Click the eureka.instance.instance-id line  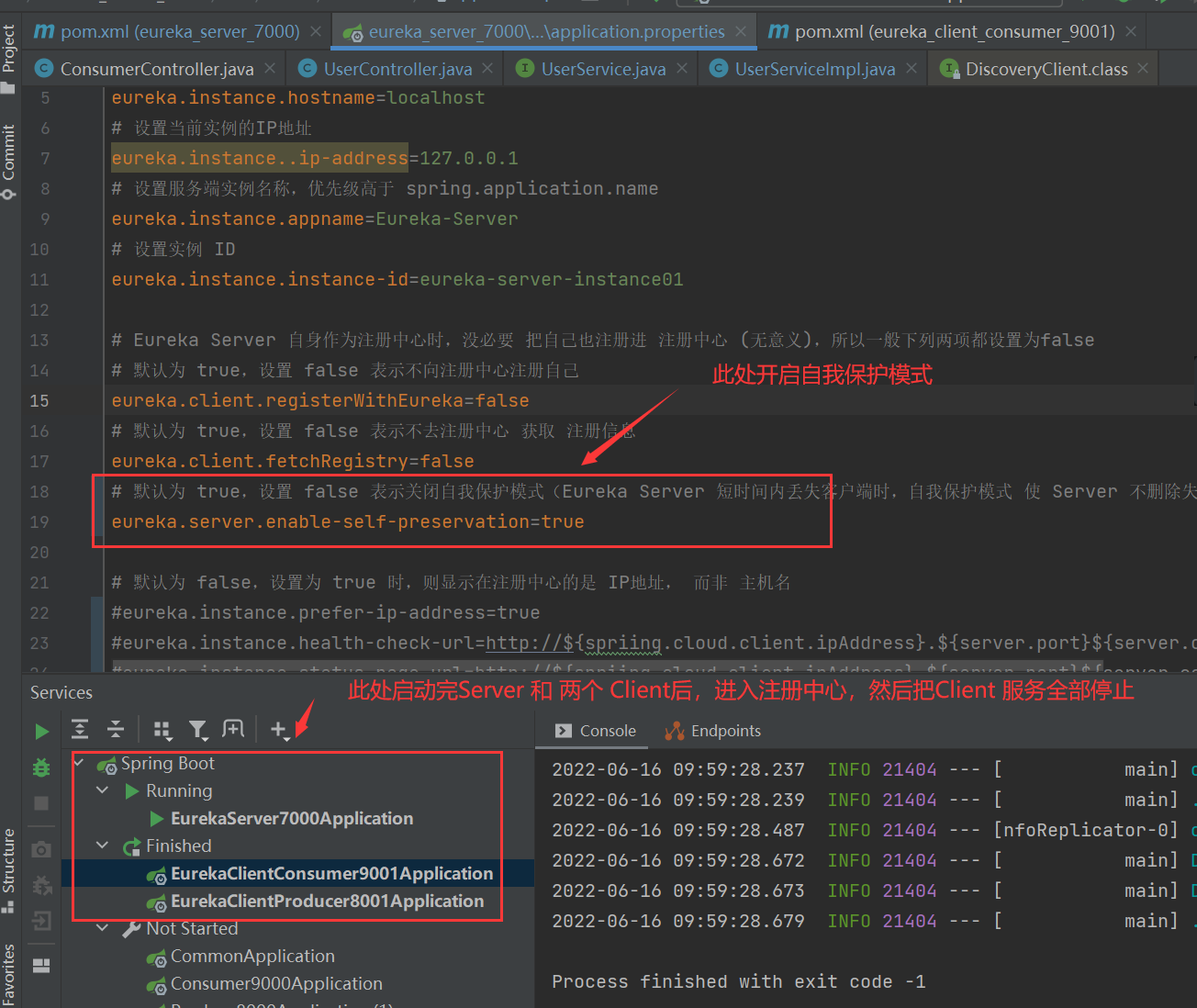point(397,280)
